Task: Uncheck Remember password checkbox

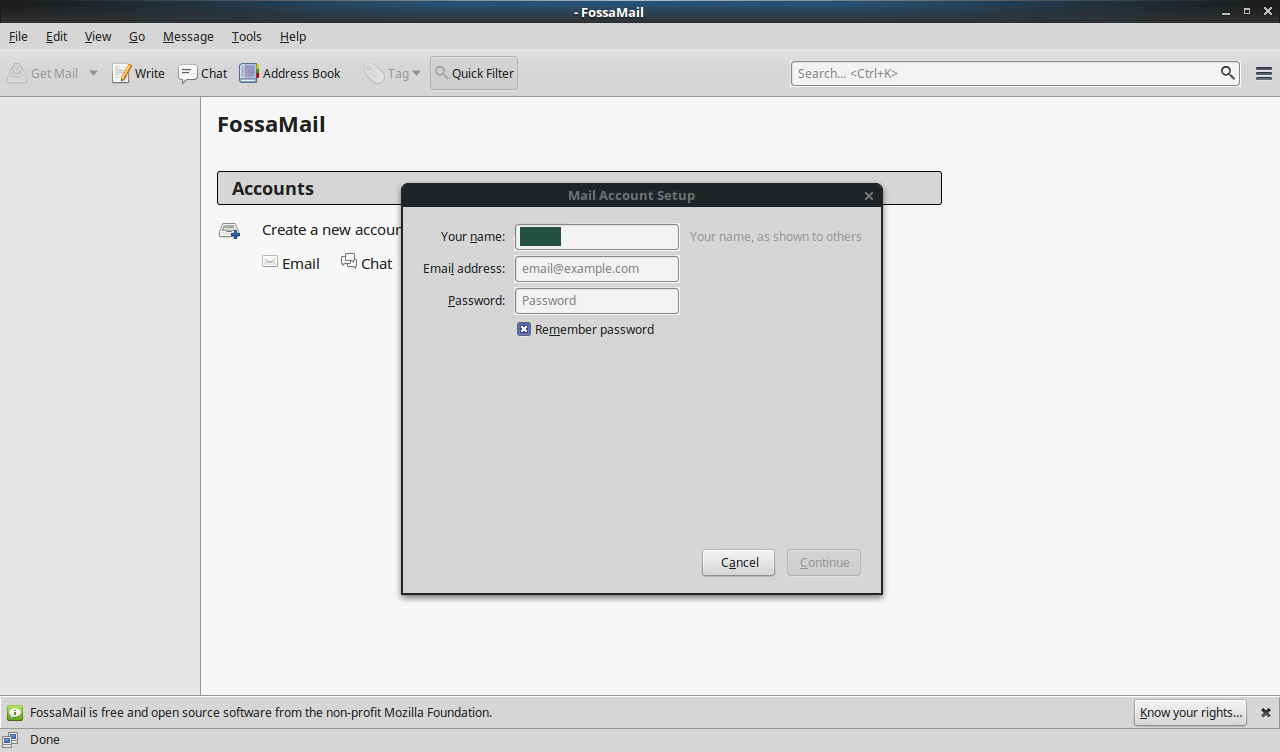Action: click(524, 329)
